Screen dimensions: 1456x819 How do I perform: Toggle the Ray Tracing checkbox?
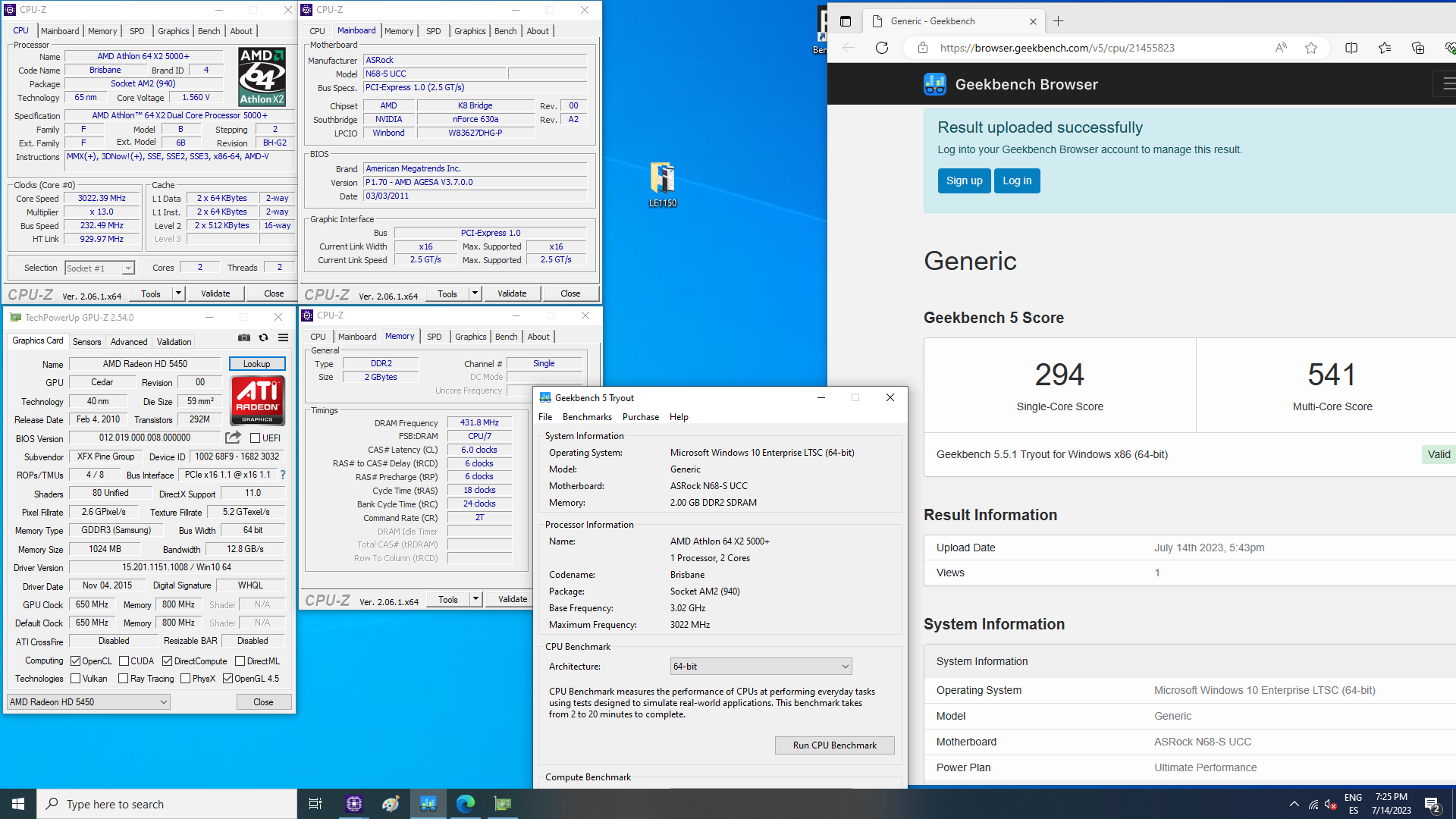(124, 679)
